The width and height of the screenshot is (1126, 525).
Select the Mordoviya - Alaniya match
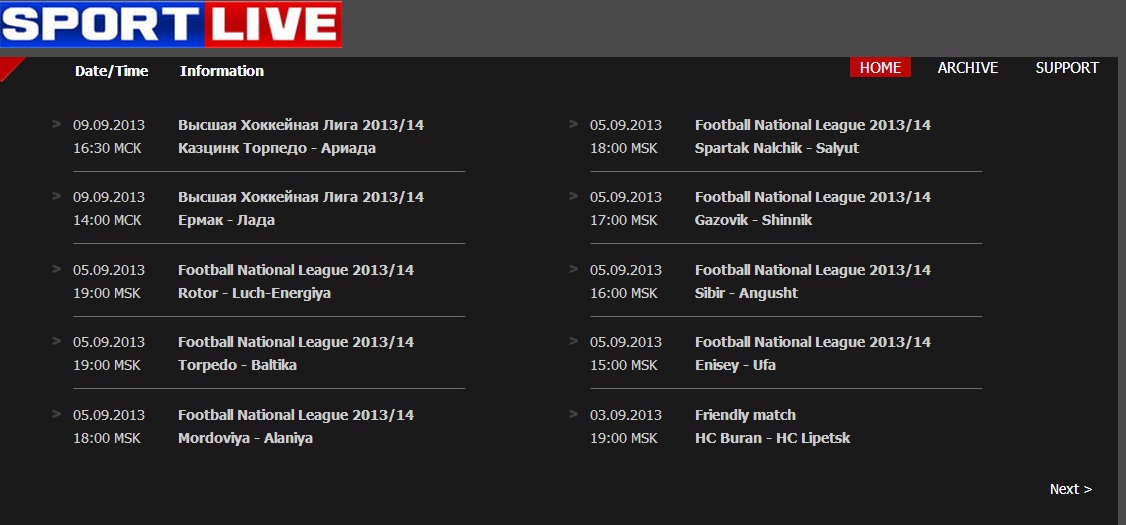point(245,438)
